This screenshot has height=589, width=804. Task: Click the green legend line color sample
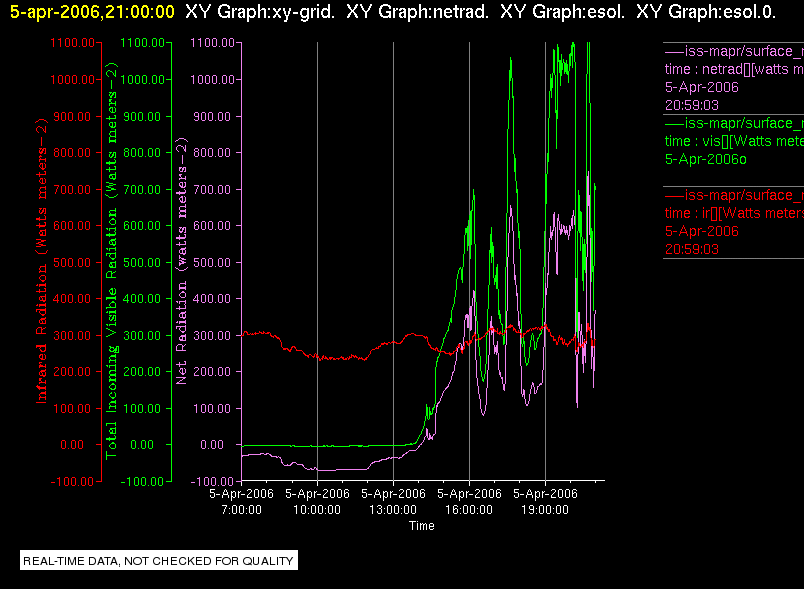[x=674, y=124]
